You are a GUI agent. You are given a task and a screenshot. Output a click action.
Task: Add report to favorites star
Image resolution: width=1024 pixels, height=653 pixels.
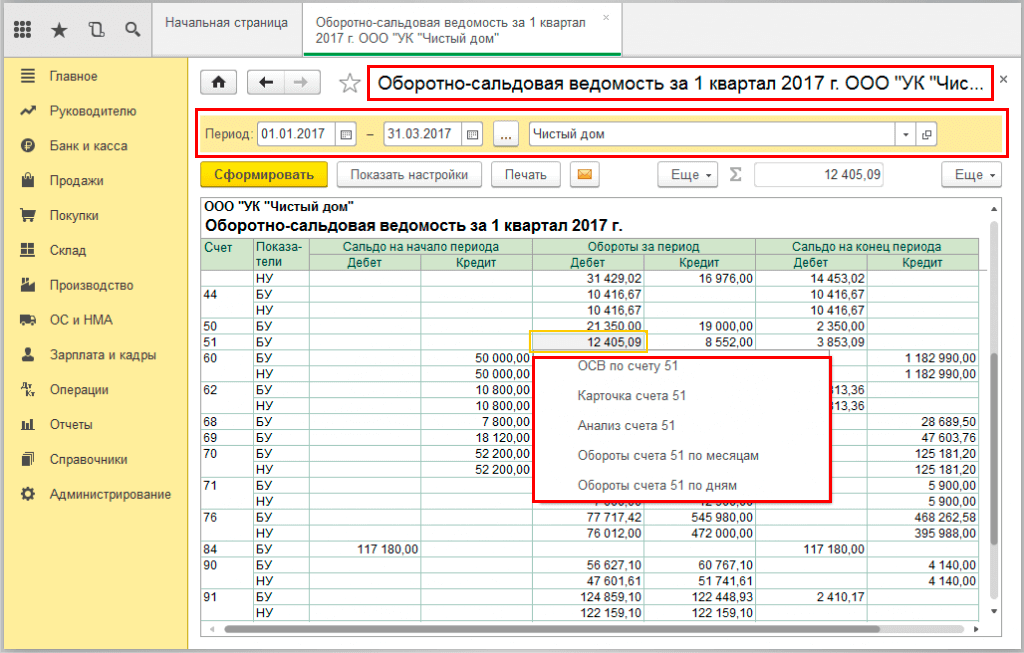(x=349, y=83)
